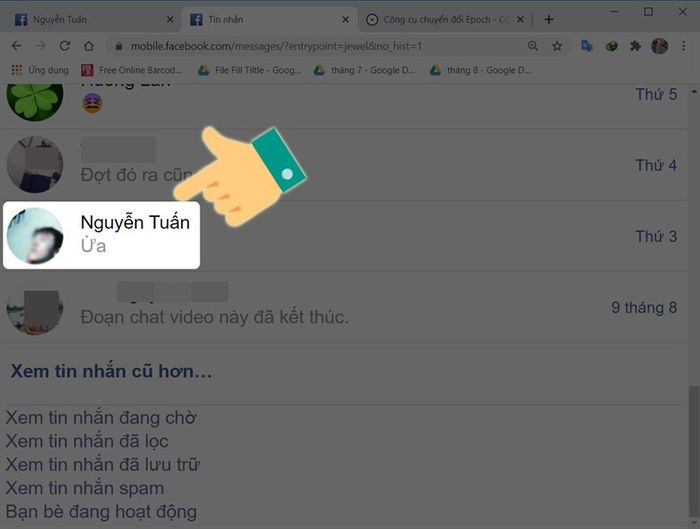Open the Nguyễn Tuấn conversation
The width and height of the screenshot is (700, 529).
[x=101, y=235]
